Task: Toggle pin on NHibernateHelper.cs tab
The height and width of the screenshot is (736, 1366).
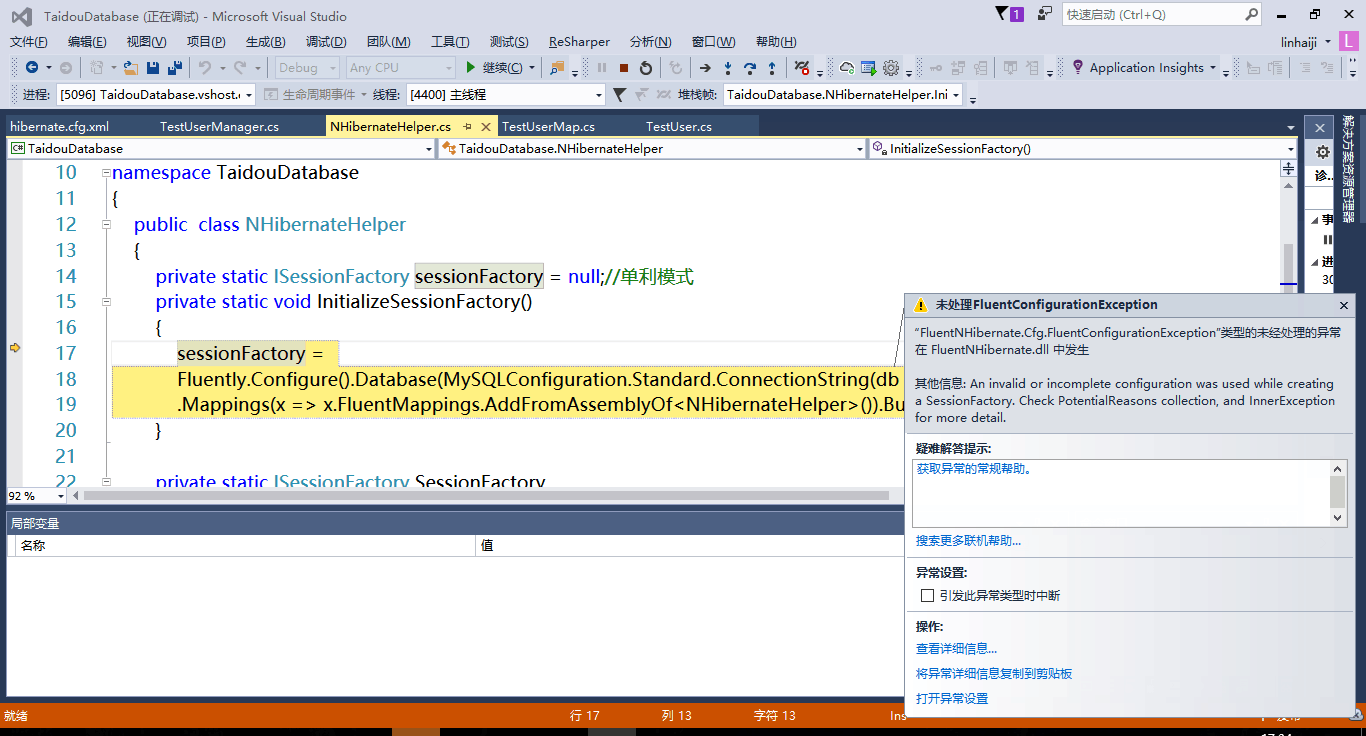Action: coord(467,127)
